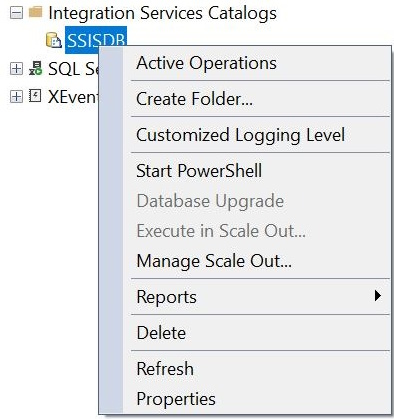Open Properties of SSISDB
Image resolution: width=394 pixels, height=419 pixels.
click(256, 399)
